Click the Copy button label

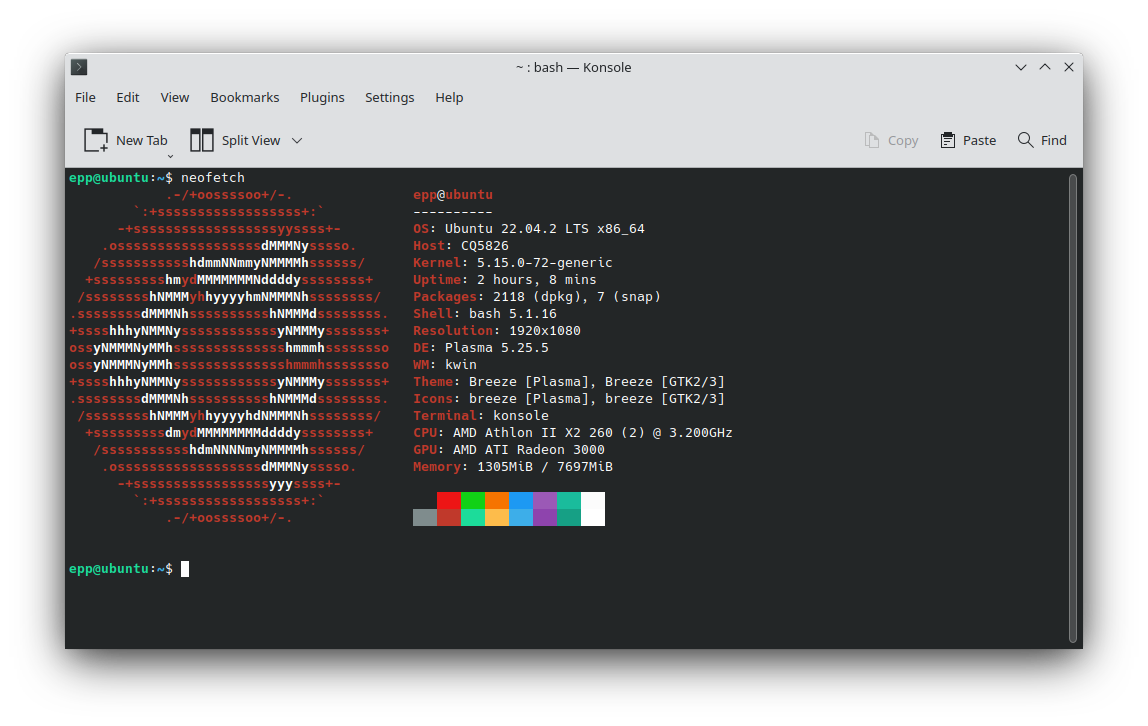pyautogui.click(x=903, y=141)
